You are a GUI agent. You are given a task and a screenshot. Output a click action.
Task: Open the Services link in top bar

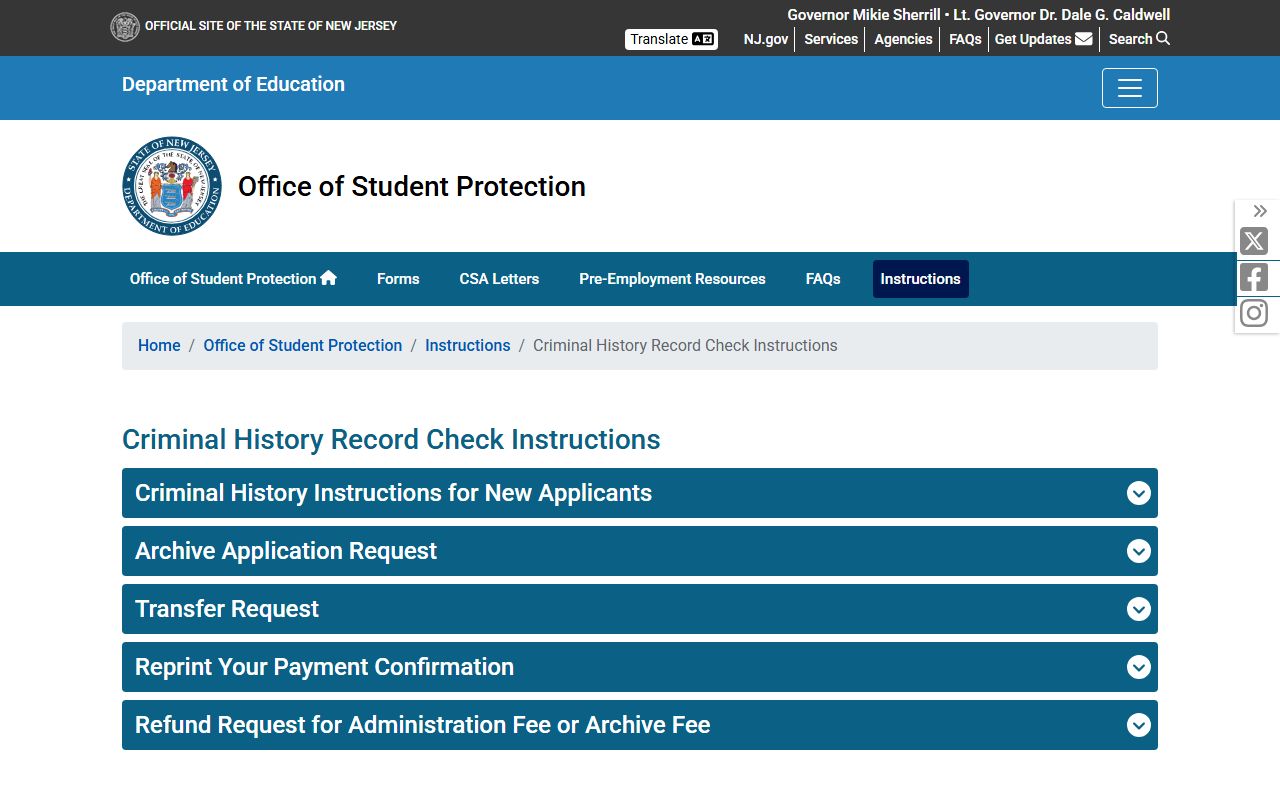[831, 39]
